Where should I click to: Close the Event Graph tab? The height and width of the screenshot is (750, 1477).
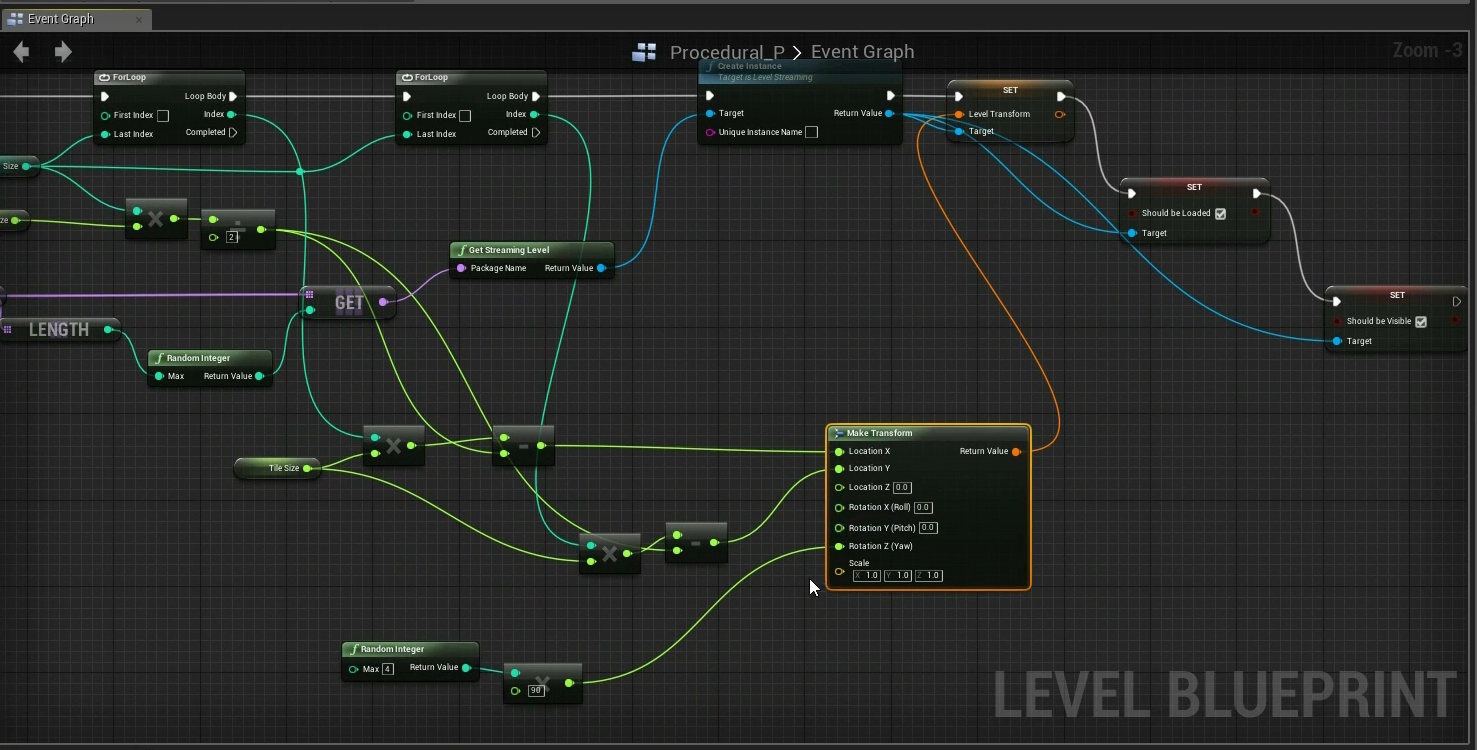139,19
